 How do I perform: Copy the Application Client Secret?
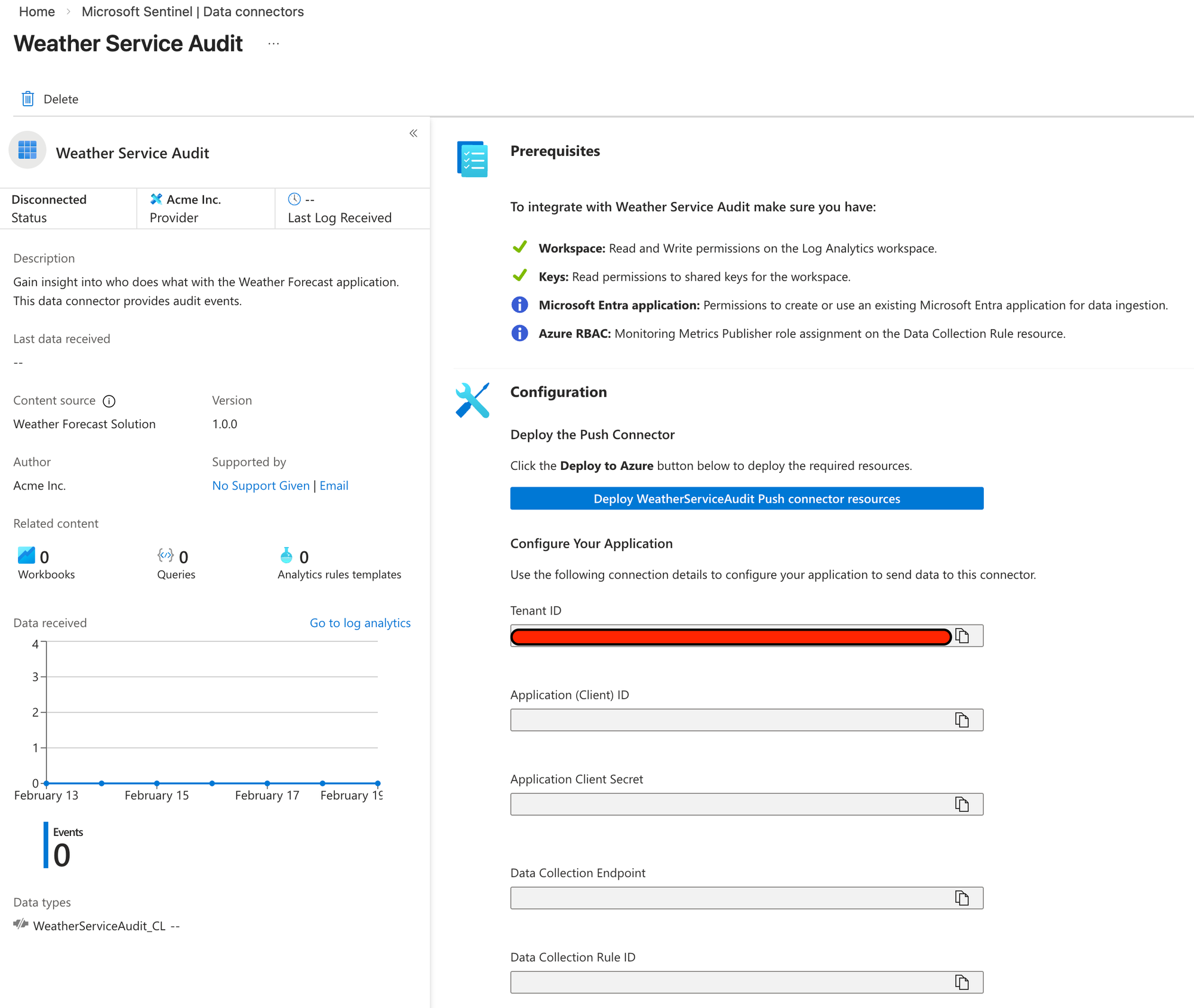click(962, 804)
